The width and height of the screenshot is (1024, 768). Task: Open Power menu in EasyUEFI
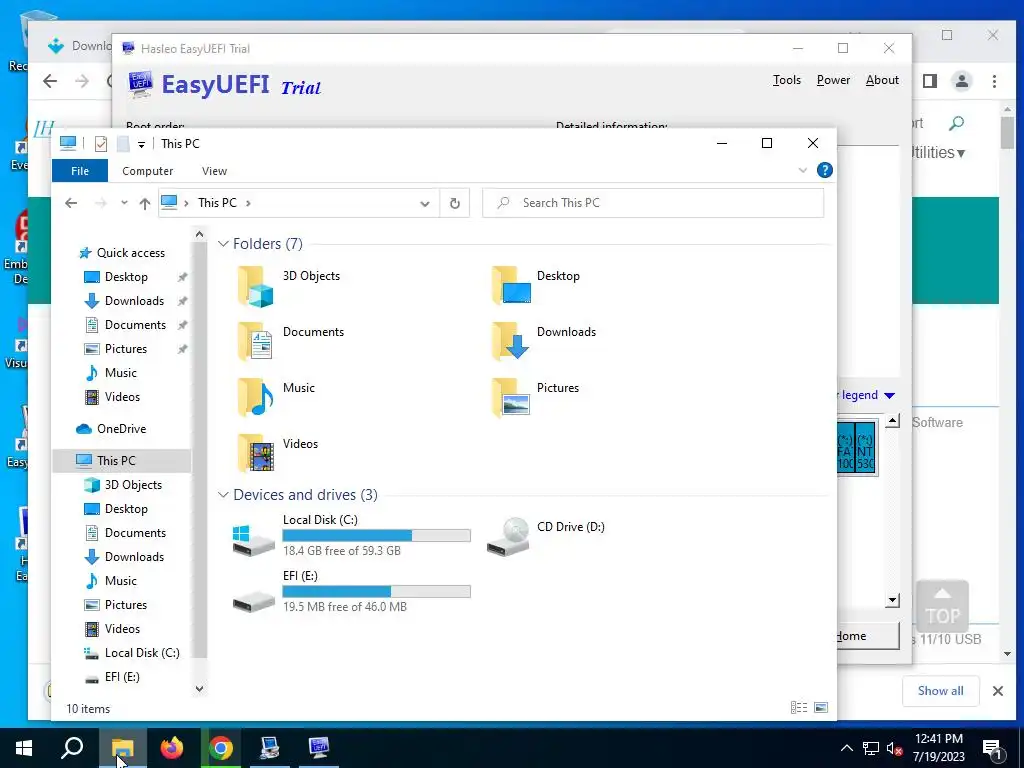tap(833, 80)
